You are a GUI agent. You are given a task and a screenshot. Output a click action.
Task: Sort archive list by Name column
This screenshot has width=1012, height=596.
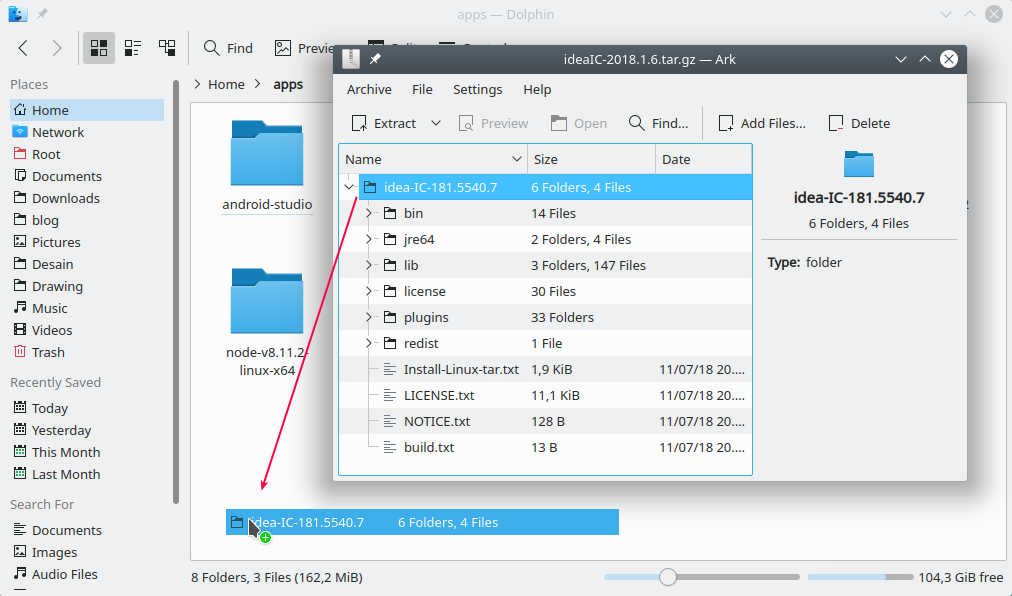tap(433, 159)
